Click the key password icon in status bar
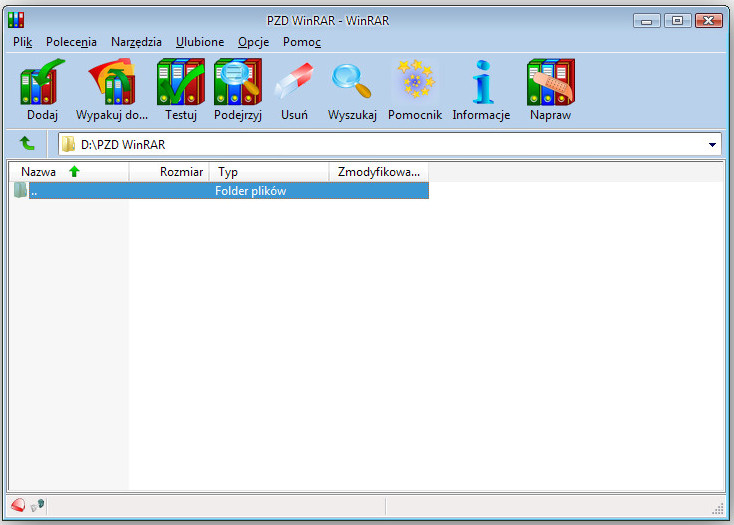The image size is (734, 525). click(37, 506)
